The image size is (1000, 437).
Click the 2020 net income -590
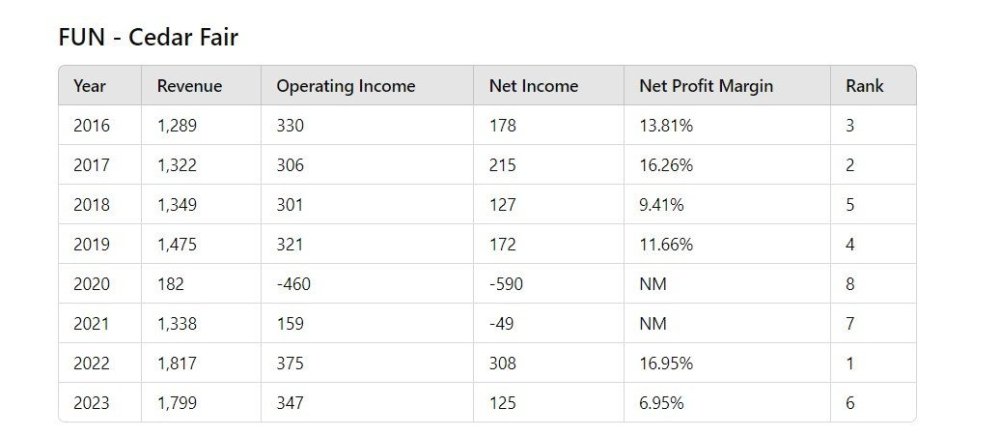point(506,284)
